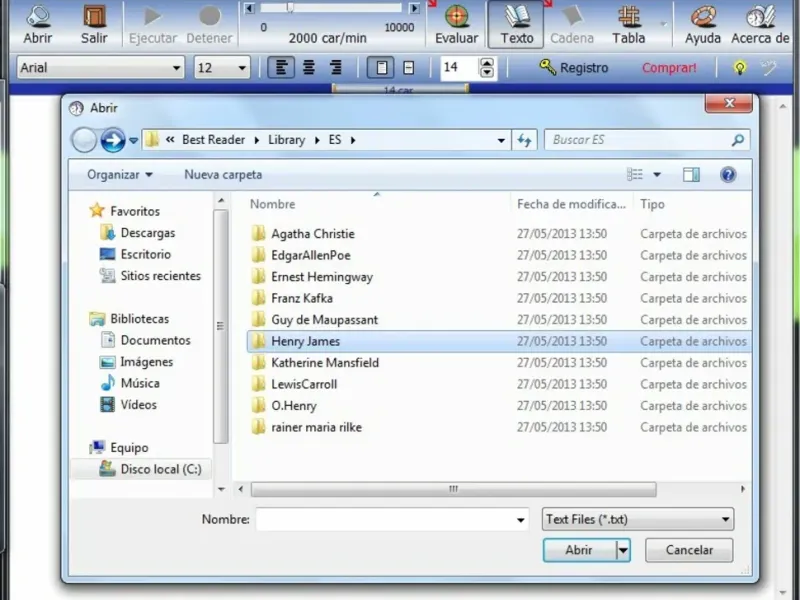This screenshot has width=800, height=600.
Task: Decrease speed with slider left arrow
Action: [x=249, y=8]
